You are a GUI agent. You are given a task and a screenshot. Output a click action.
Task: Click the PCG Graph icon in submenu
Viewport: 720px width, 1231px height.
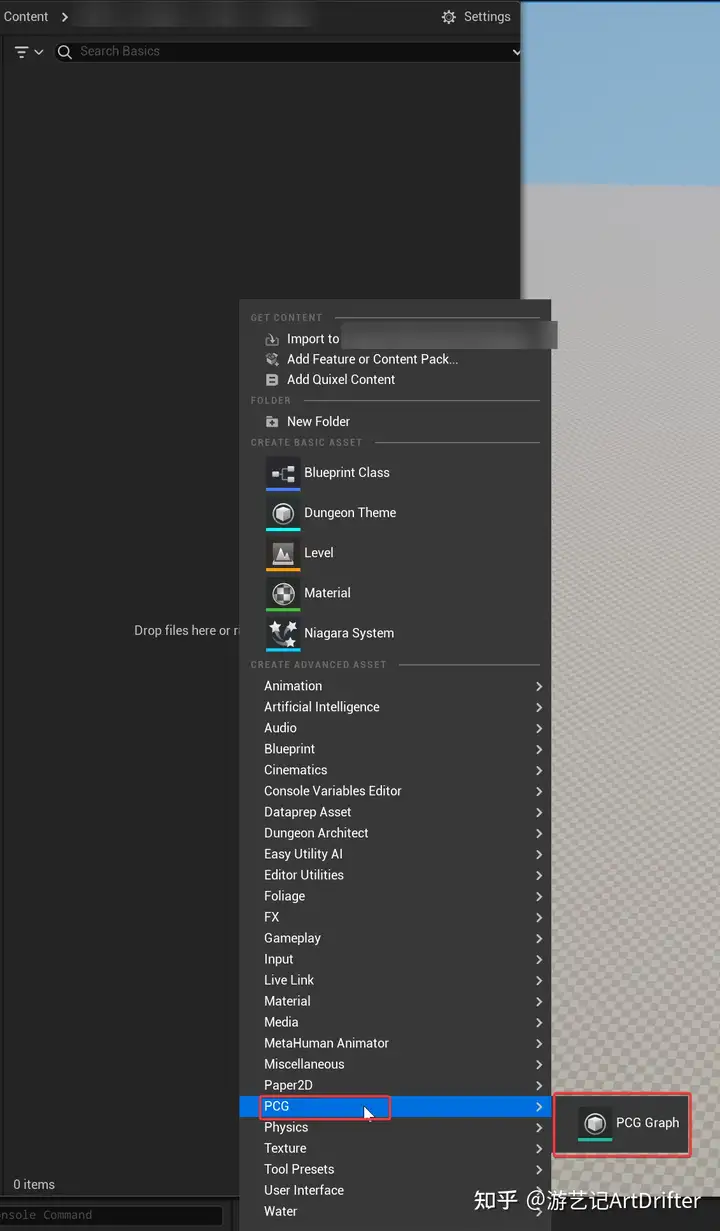point(595,1124)
